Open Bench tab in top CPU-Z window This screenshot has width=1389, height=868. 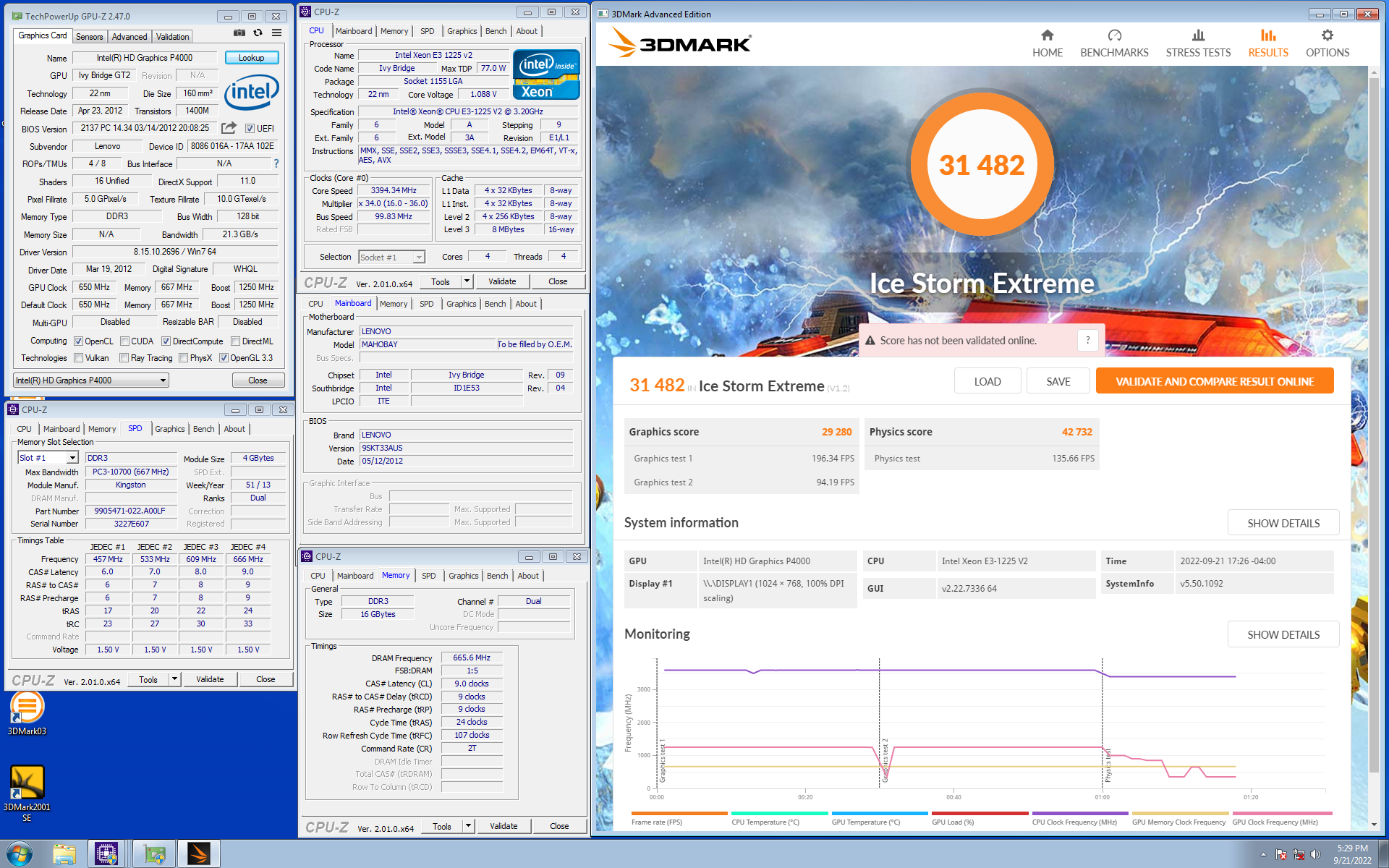point(496,31)
